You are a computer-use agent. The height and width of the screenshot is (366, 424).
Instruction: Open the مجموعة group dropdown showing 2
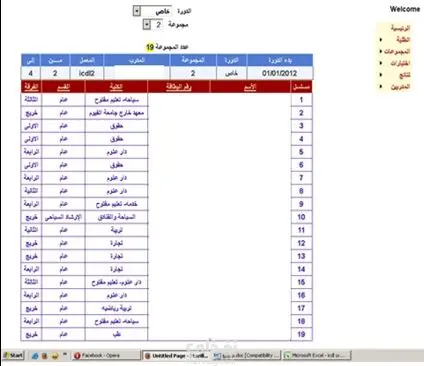point(154,25)
